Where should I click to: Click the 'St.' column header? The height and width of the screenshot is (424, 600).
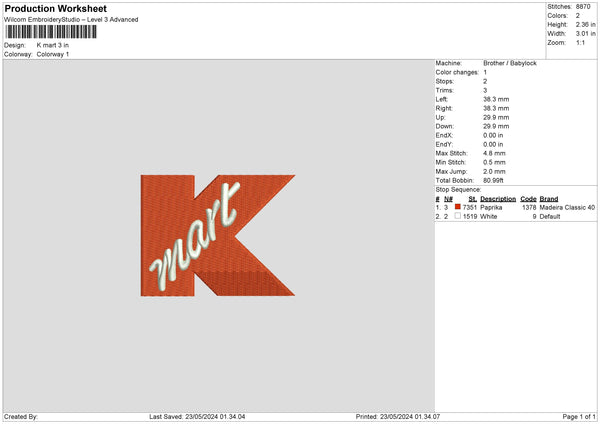click(473, 199)
